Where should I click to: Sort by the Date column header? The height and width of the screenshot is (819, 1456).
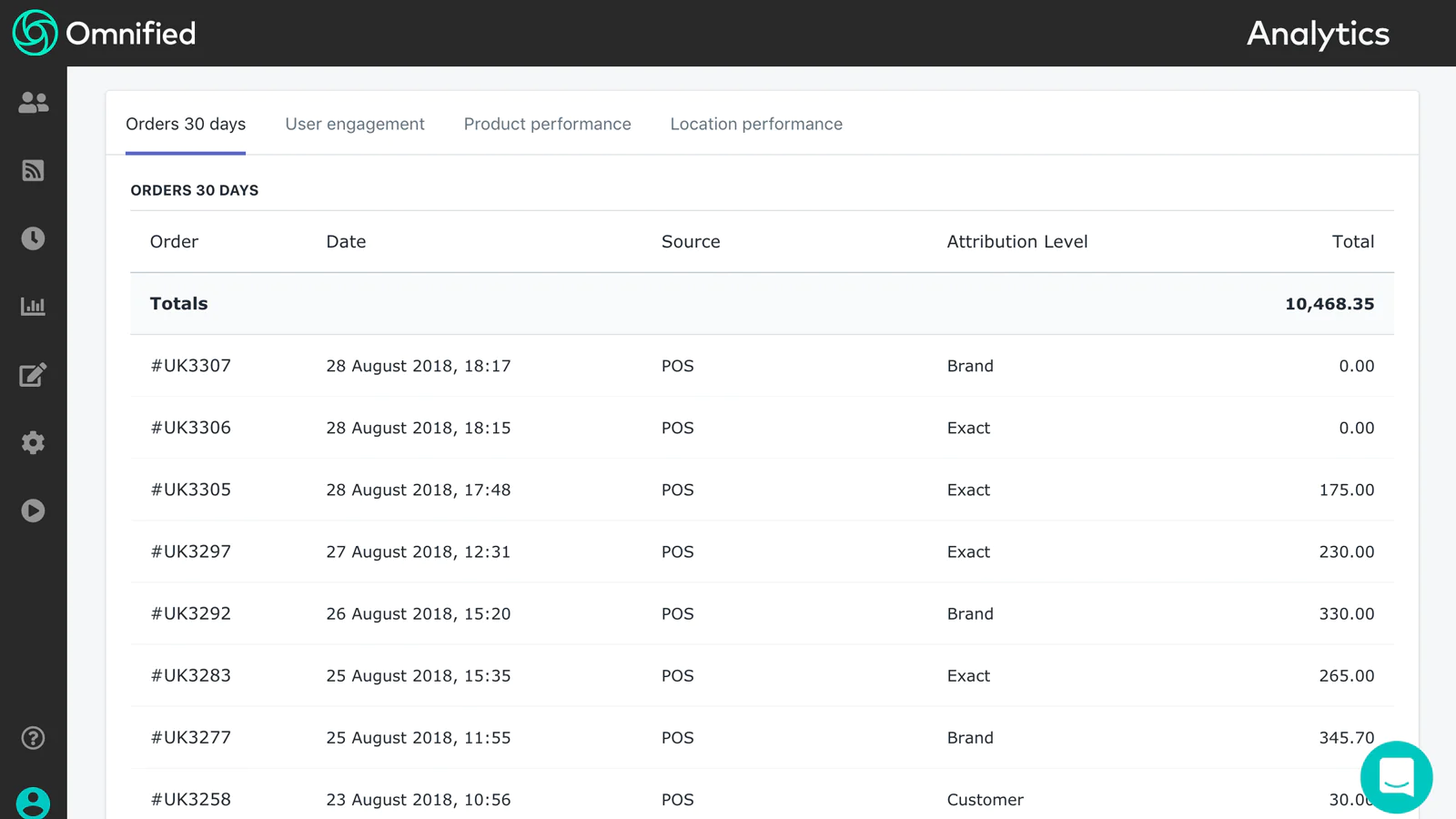(346, 242)
